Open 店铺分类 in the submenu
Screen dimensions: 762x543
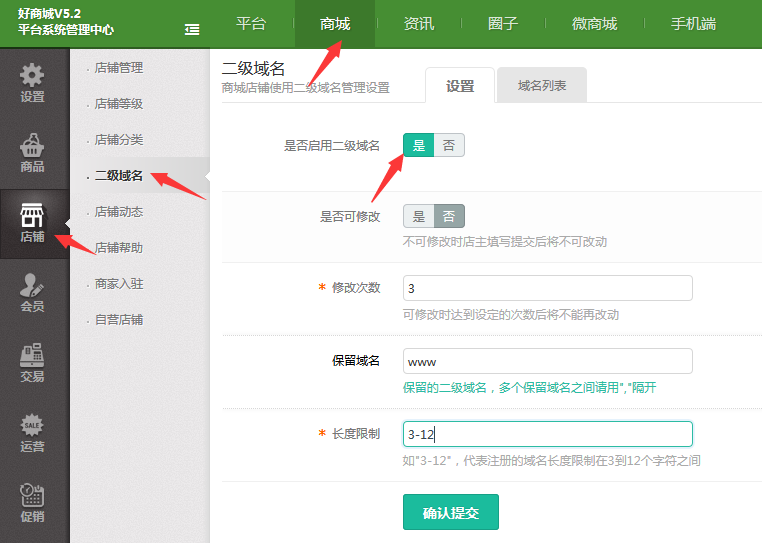pyautogui.click(x=119, y=140)
